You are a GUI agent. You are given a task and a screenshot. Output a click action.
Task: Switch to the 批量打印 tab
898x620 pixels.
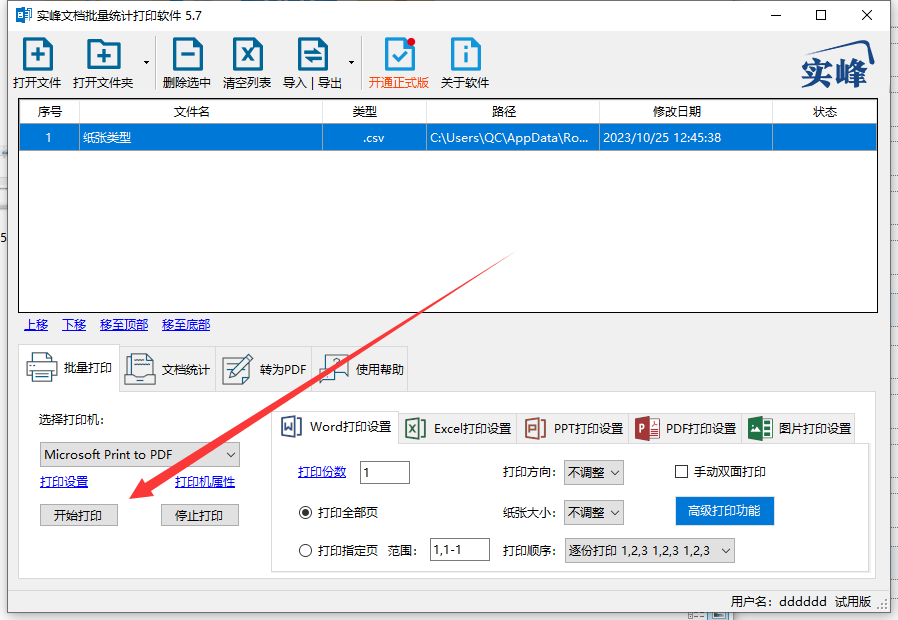(69, 368)
